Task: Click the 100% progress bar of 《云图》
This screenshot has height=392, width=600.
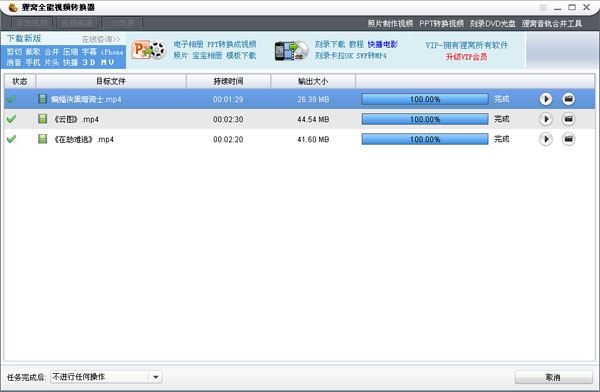Action: pyautogui.click(x=425, y=119)
